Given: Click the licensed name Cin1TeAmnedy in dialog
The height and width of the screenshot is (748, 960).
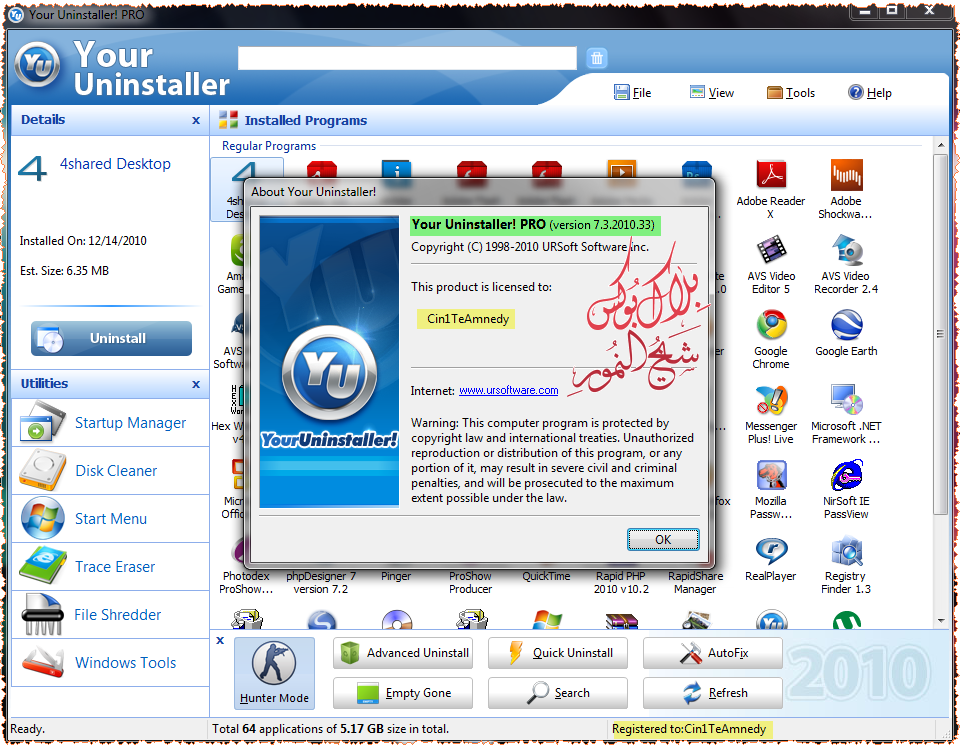Looking at the screenshot, I should point(468,319).
